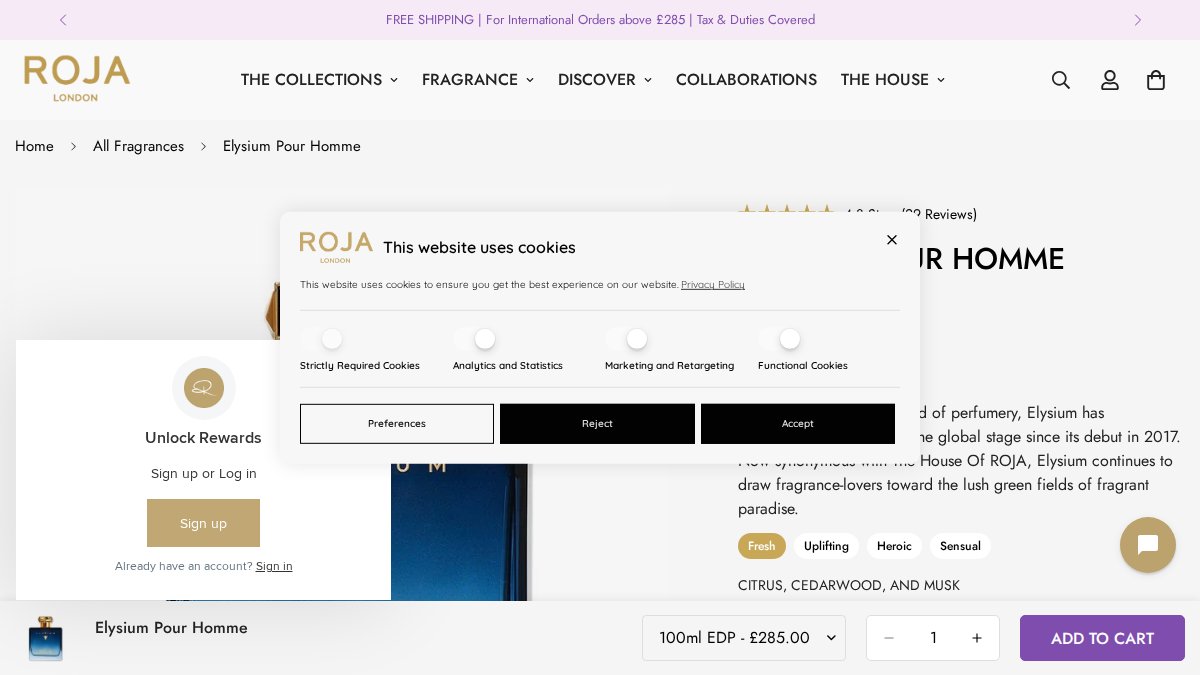1200x675 pixels.
Task: Click the Free Shipping announcement text
Action: 600,20
